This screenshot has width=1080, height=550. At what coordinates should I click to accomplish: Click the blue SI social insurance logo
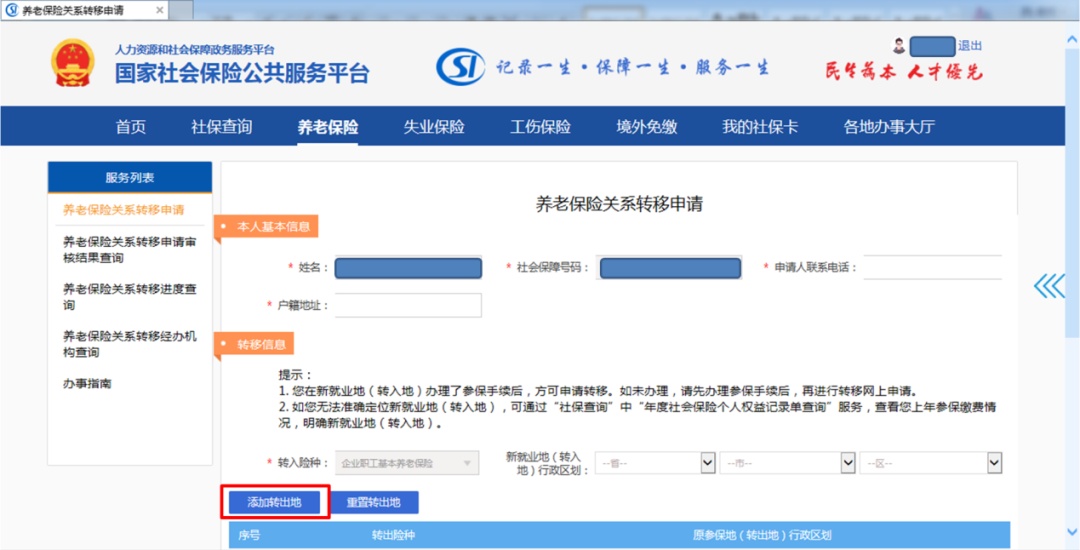click(461, 67)
